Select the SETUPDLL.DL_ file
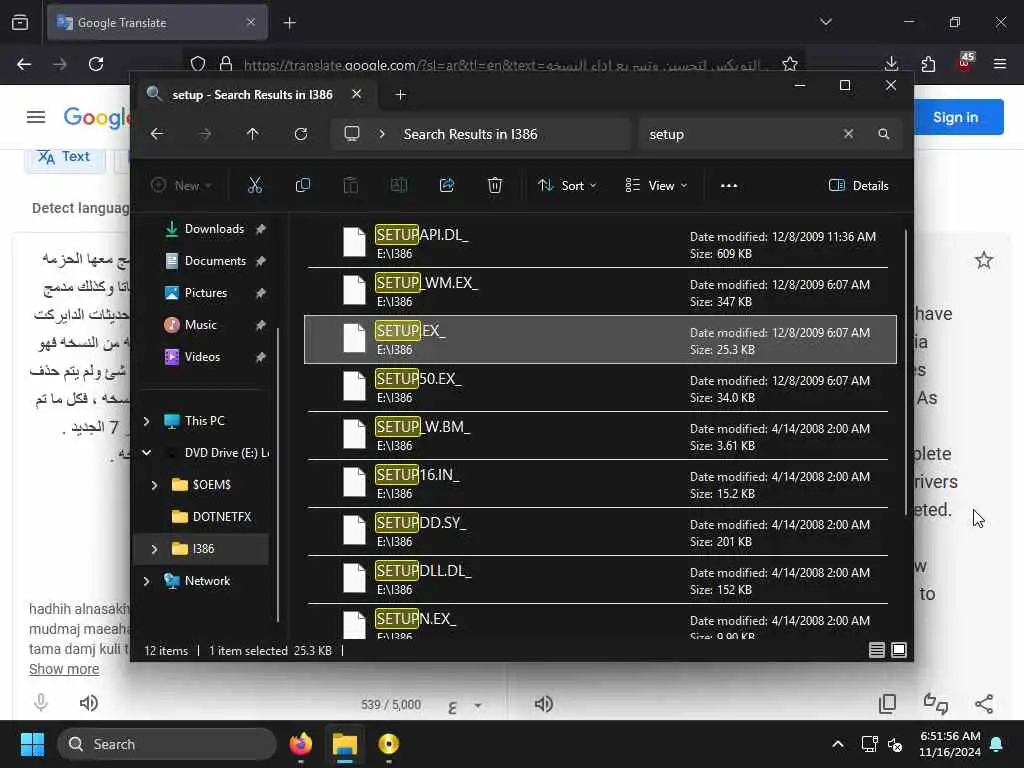 pyautogui.click(x=600, y=579)
